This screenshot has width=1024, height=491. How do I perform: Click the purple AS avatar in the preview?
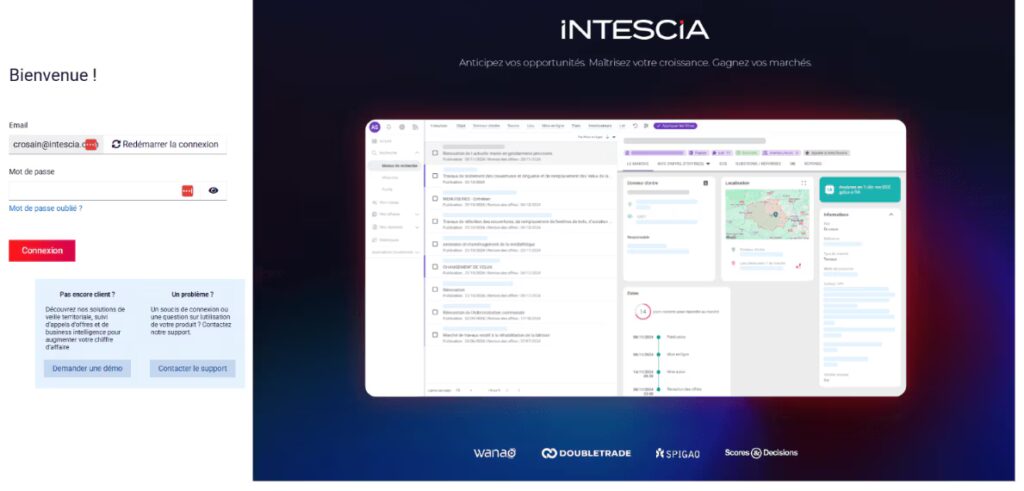[374, 127]
